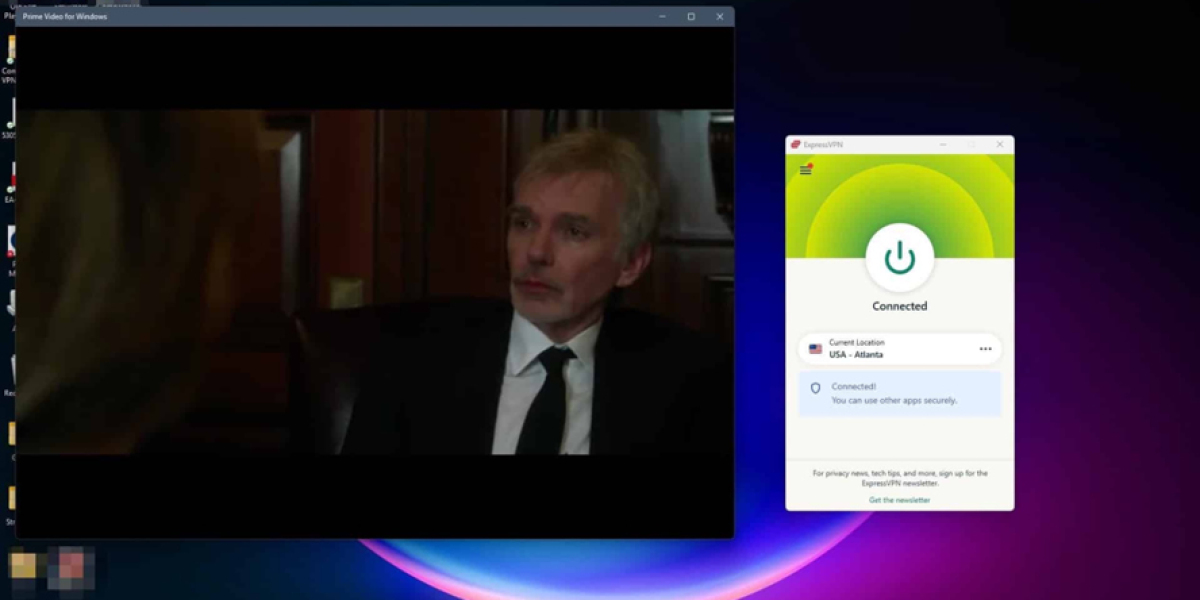This screenshot has height=600, width=1200.
Task: Minimize the ExpressVPN window
Action: click(x=941, y=145)
